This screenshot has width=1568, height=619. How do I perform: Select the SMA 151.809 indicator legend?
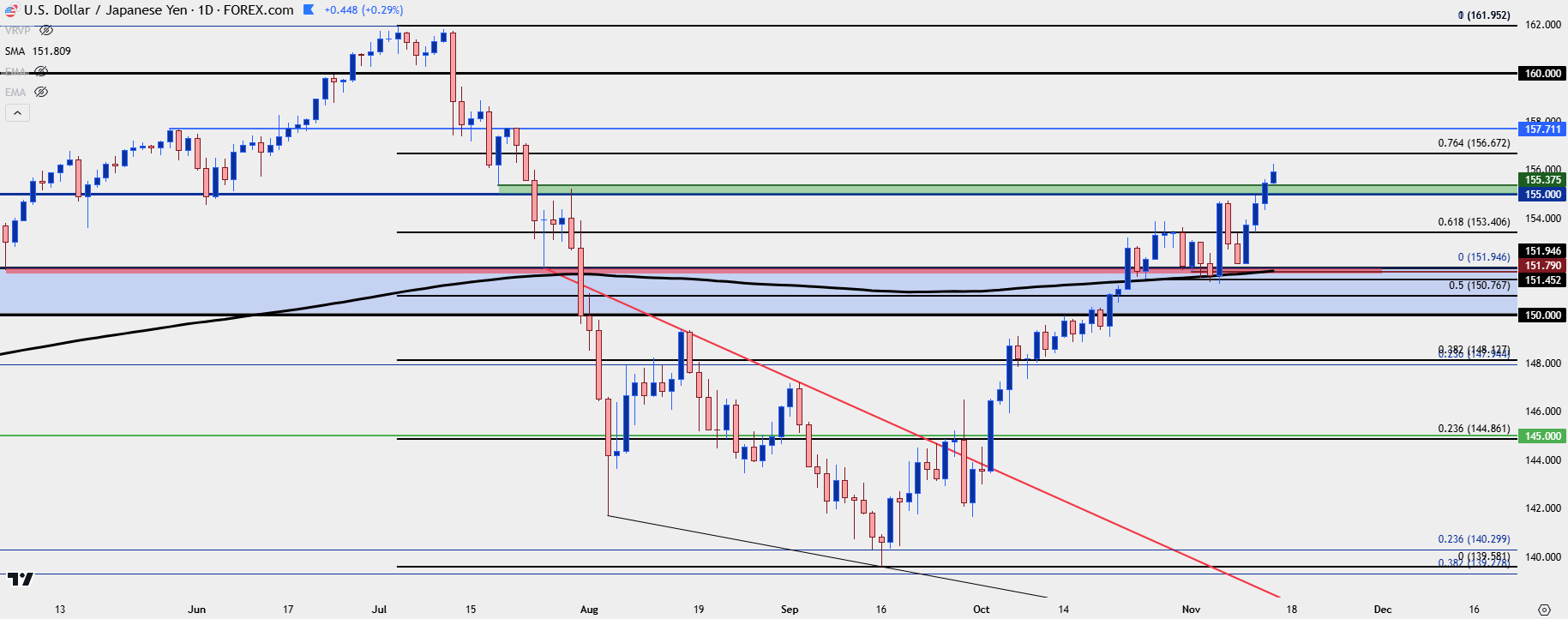[38, 51]
